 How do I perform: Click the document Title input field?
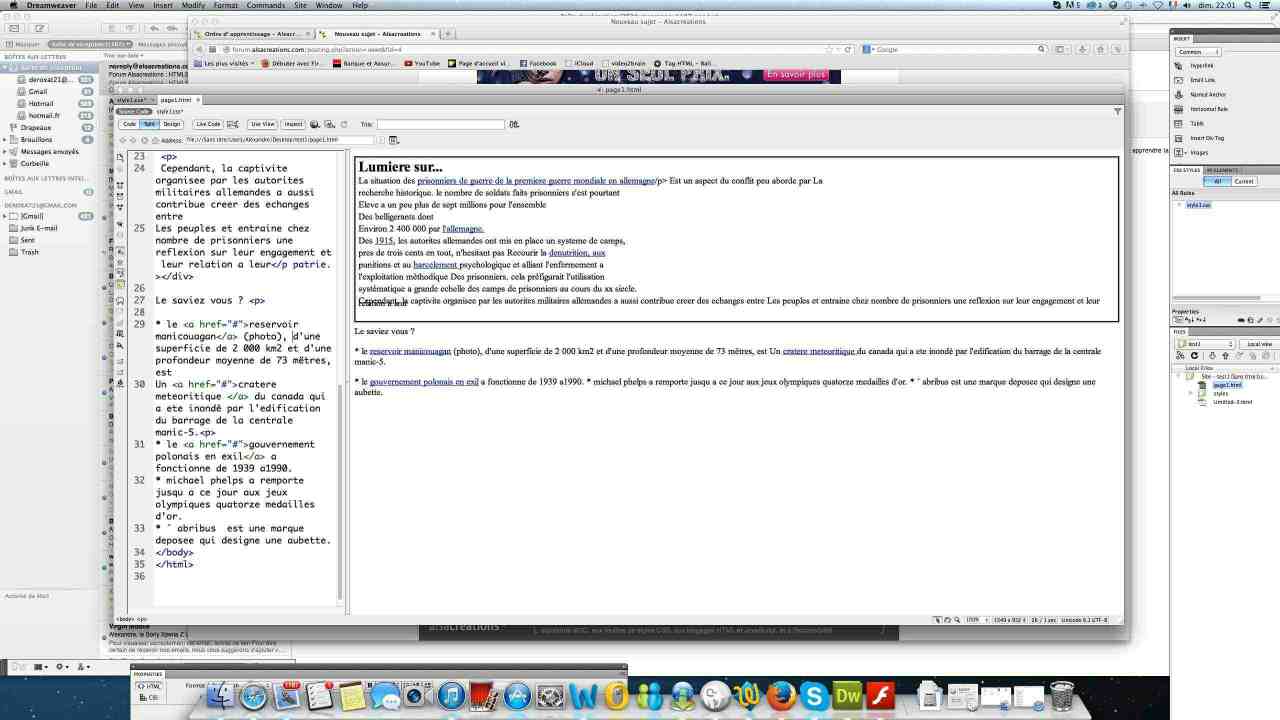pos(440,124)
